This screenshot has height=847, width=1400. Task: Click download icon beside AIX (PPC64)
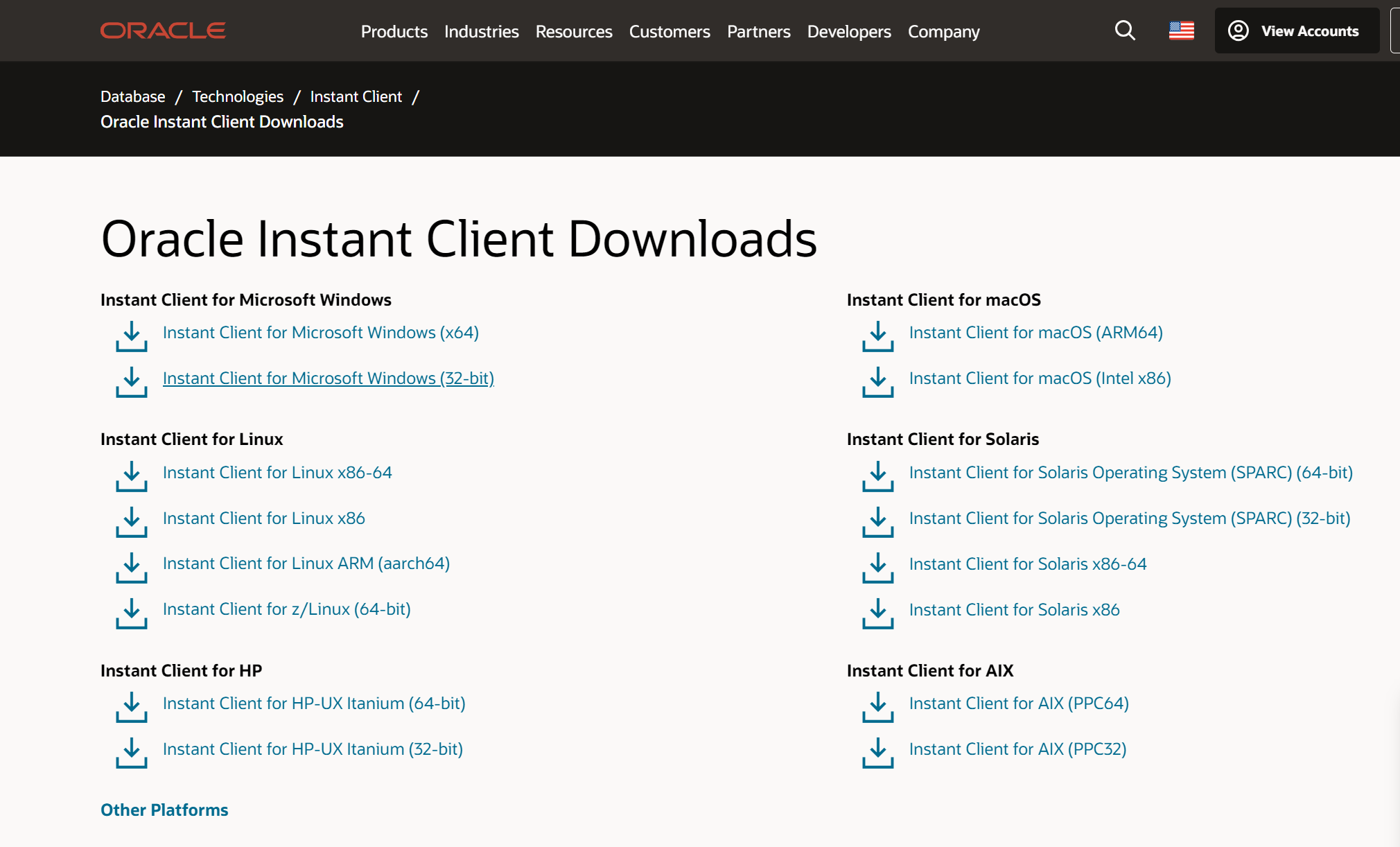coord(877,707)
